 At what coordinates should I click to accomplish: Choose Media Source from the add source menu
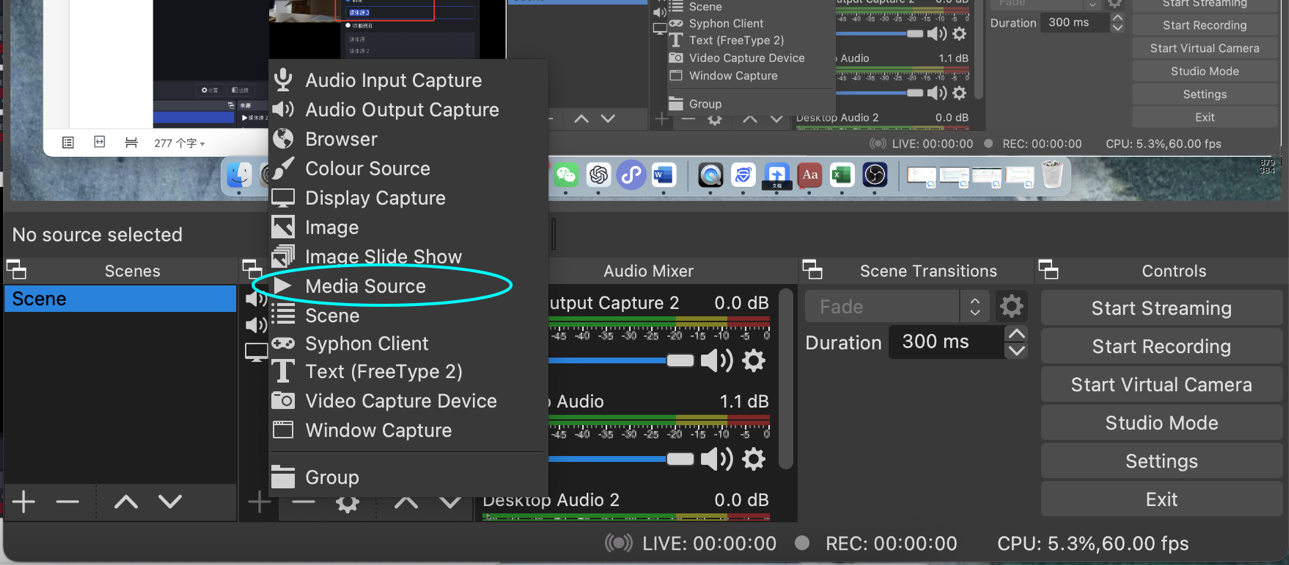(365, 286)
